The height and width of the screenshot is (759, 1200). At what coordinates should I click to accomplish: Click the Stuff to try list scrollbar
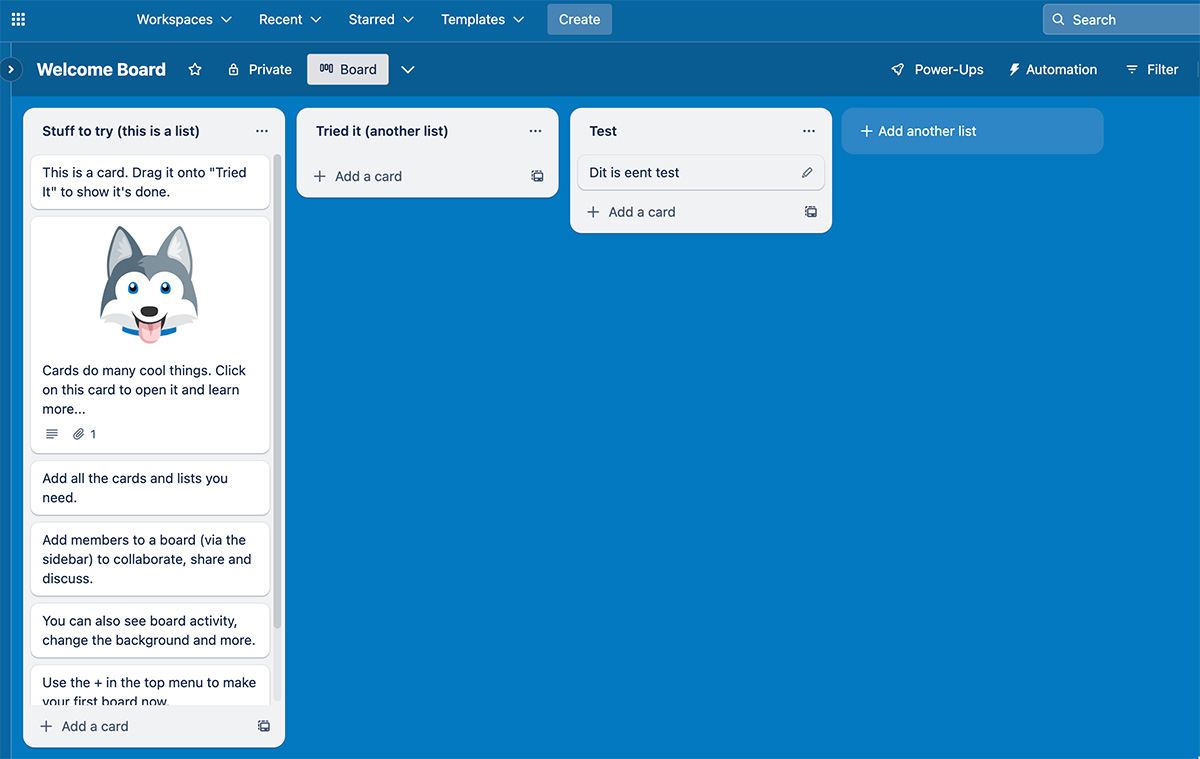278,392
